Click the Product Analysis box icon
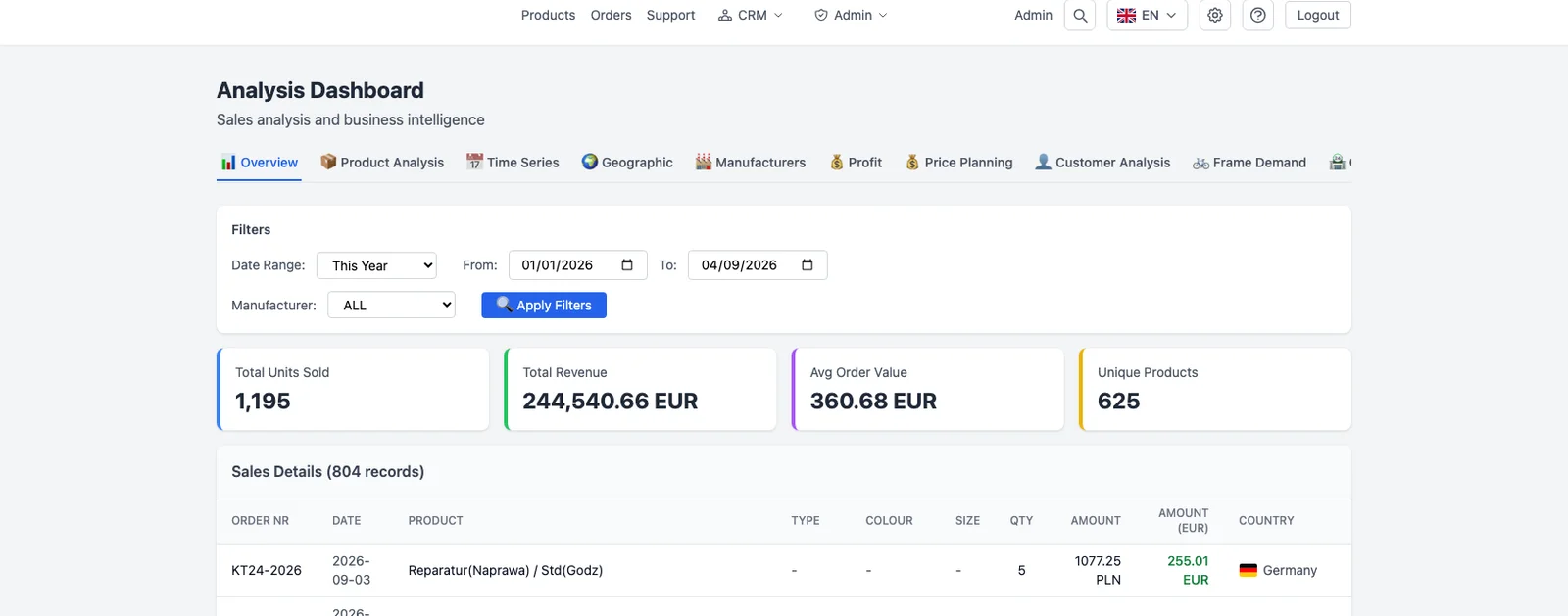 tap(328, 162)
